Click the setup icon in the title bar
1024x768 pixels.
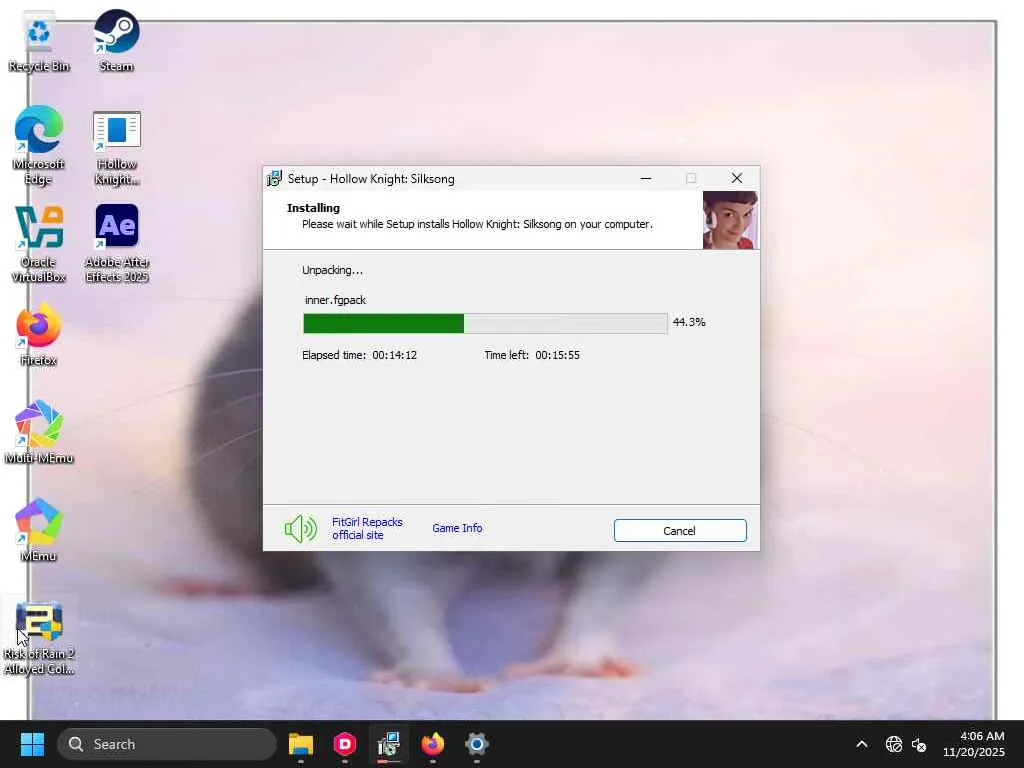pos(275,178)
